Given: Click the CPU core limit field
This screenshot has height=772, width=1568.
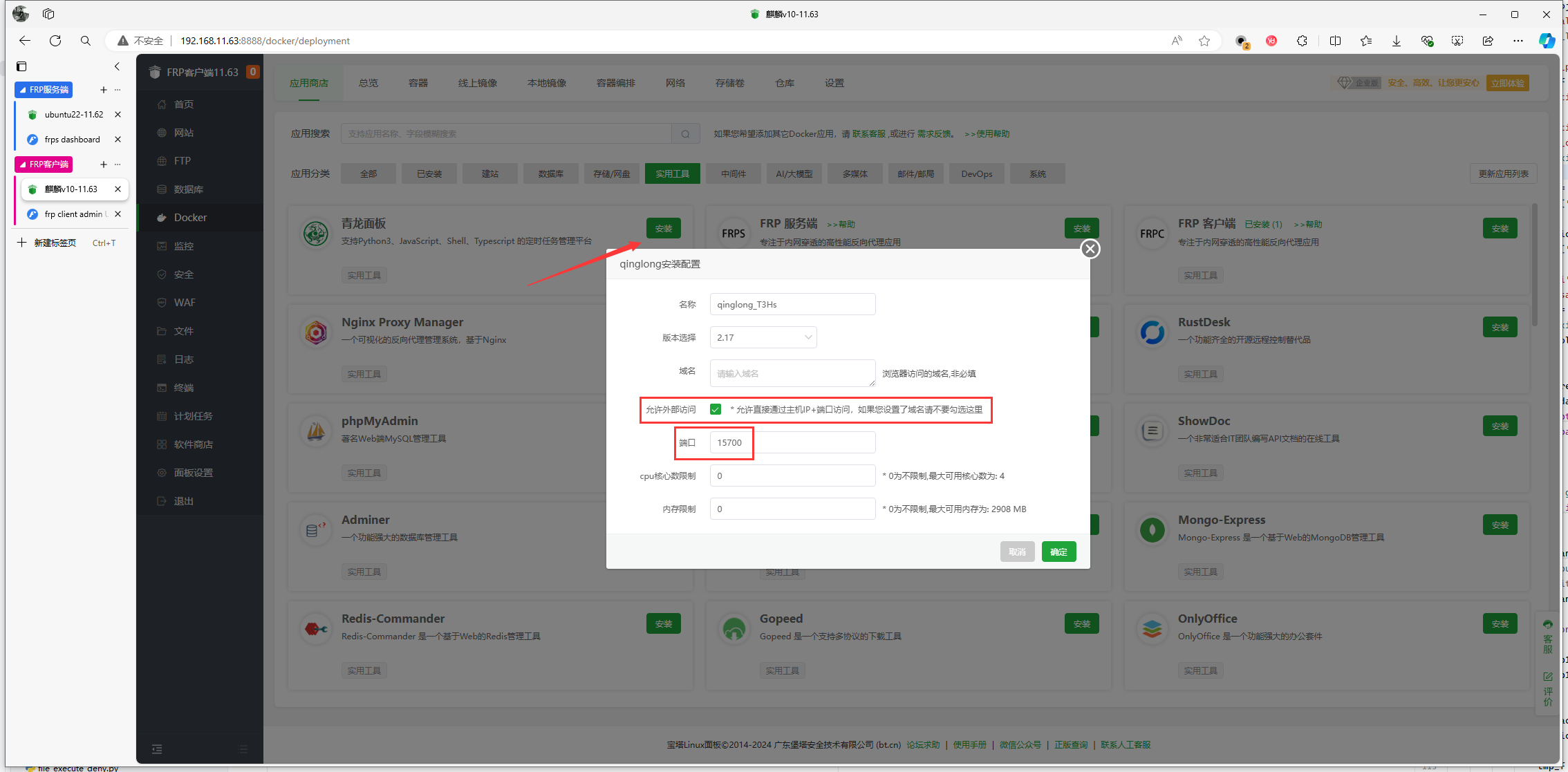Looking at the screenshot, I should tap(792, 476).
